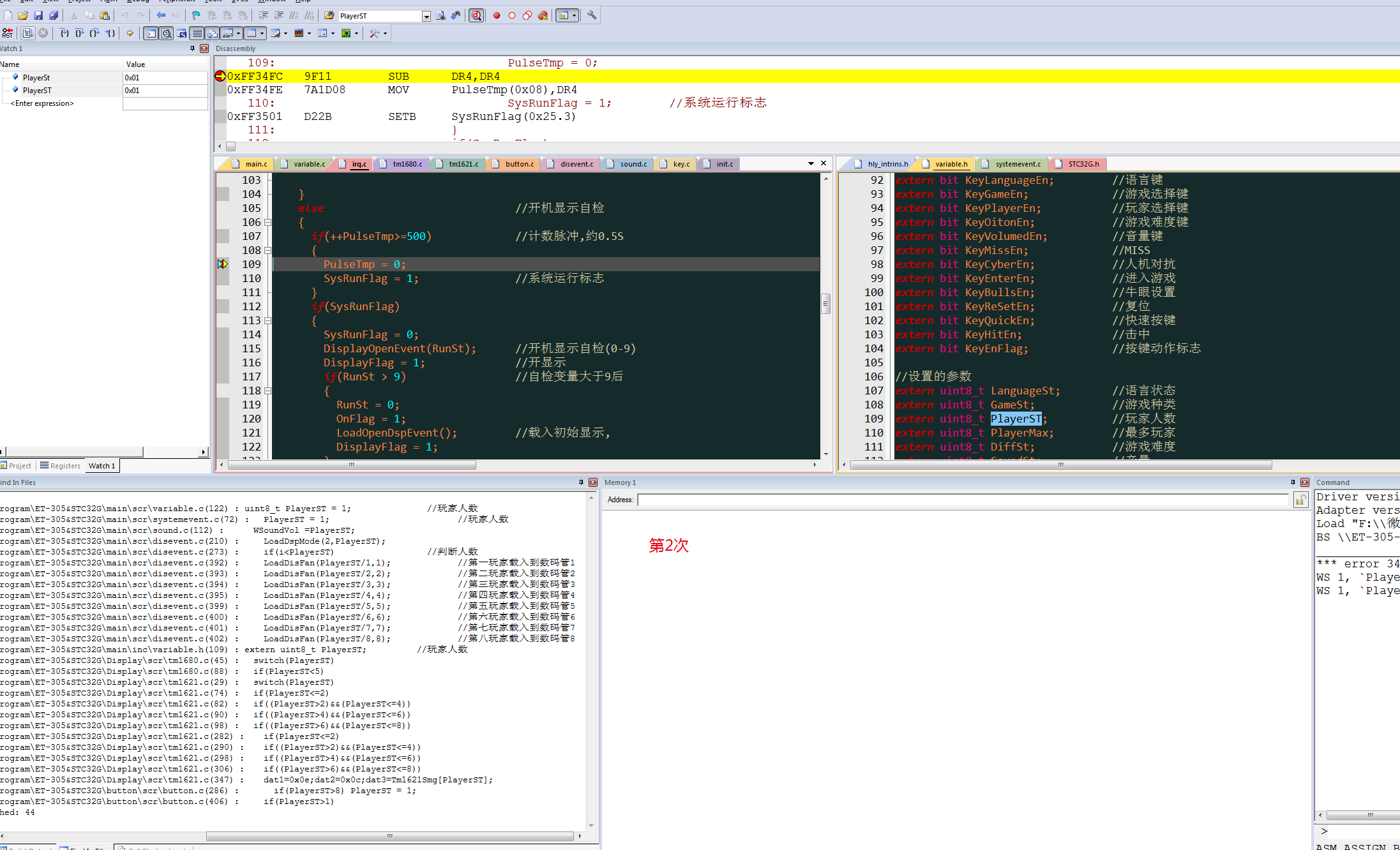Toggle the Command window button

click(151, 33)
